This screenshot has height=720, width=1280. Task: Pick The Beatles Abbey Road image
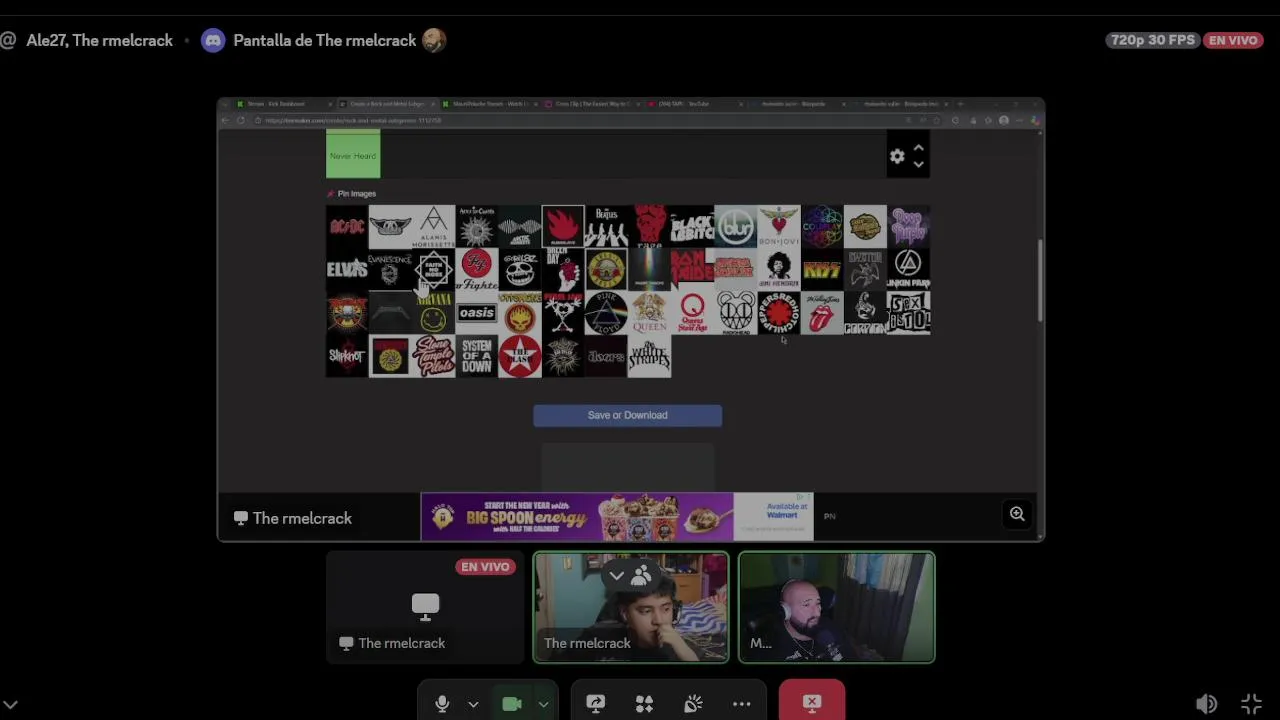tap(606, 227)
